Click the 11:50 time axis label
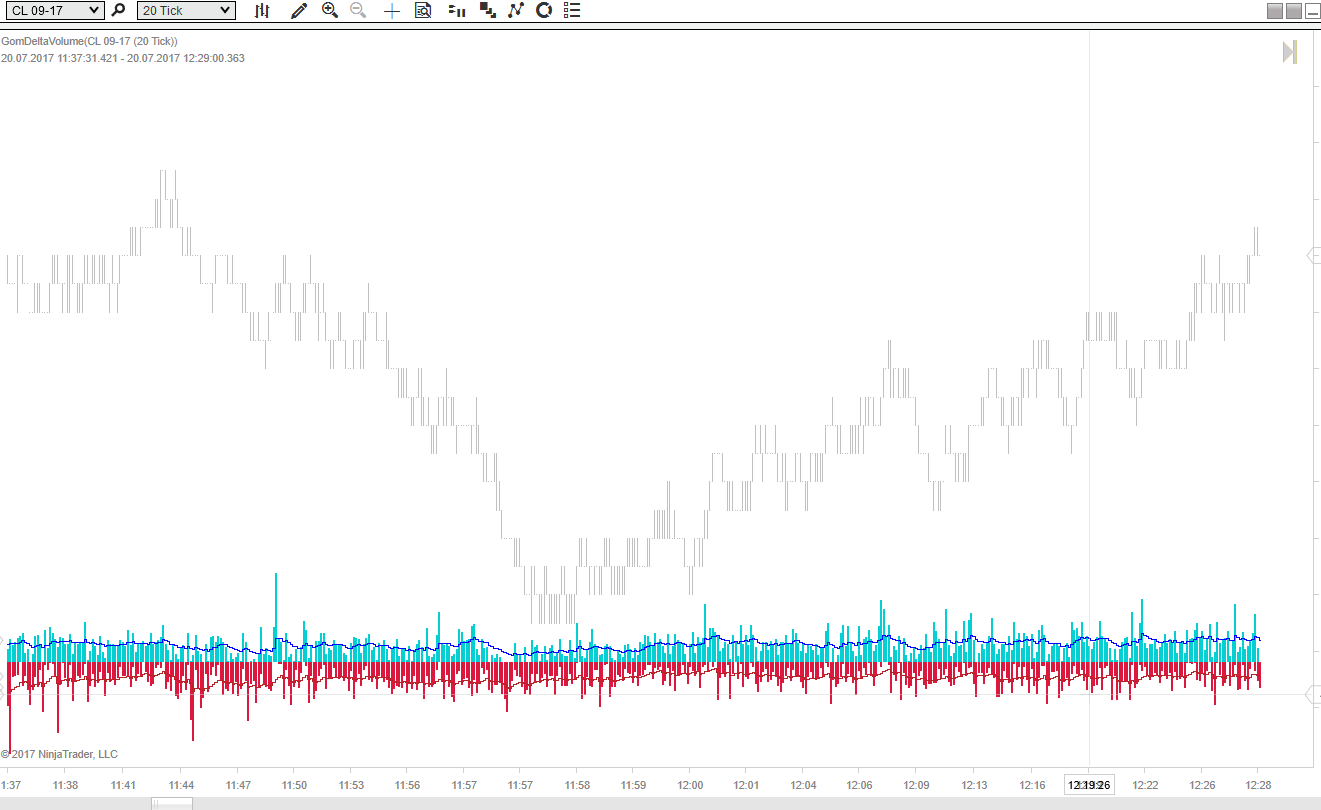This screenshot has height=810, width=1321. click(294, 785)
